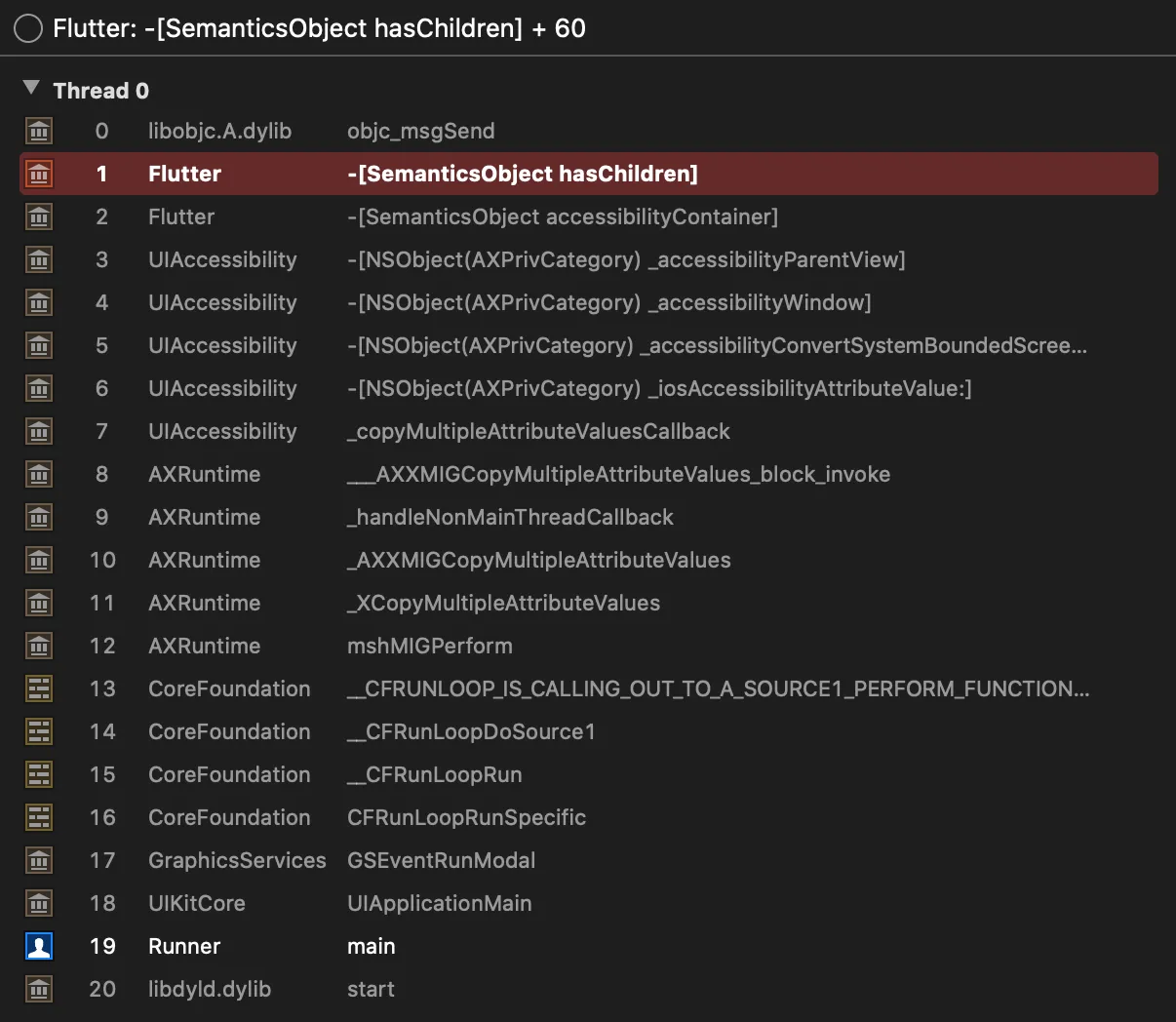Click the blue user icon for frame 19 Runner
This screenshot has height=1022, width=1176.
pos(39,946)
